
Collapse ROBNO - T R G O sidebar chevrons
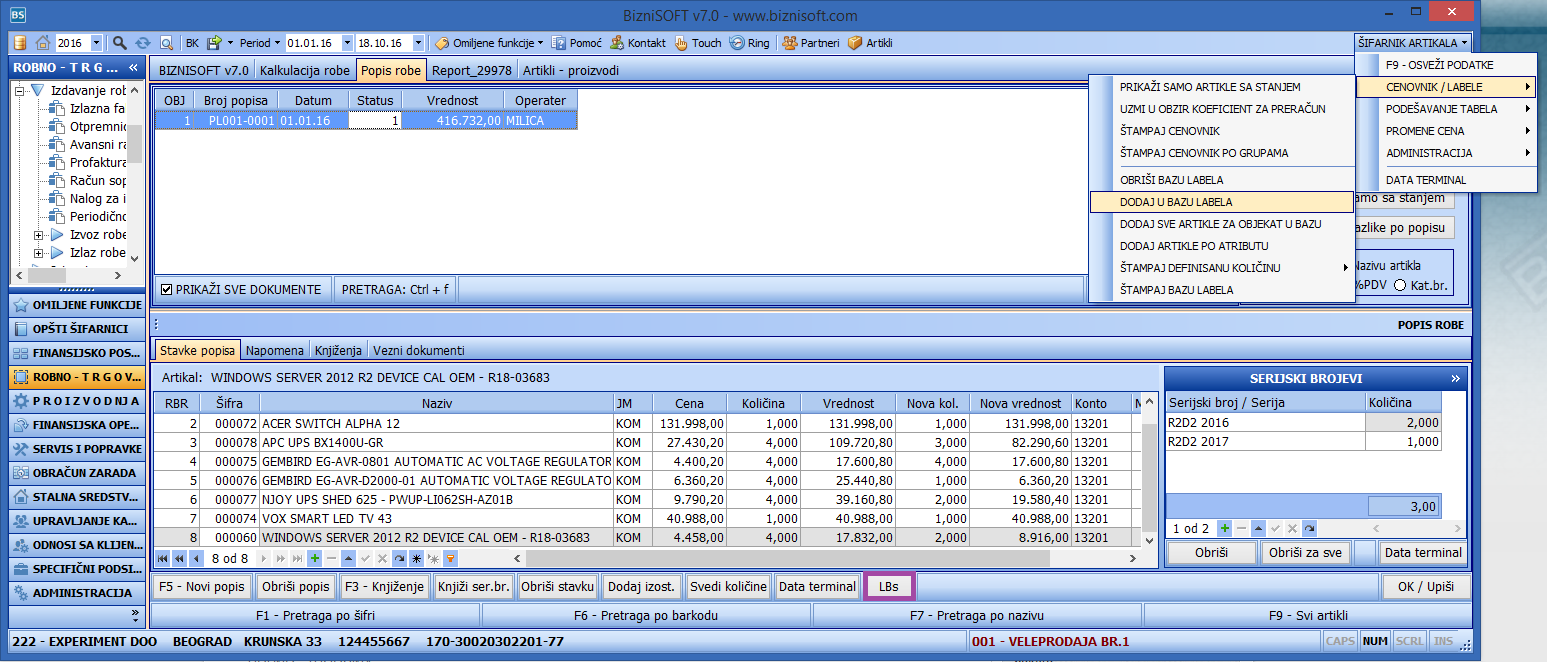click(134, 68)
